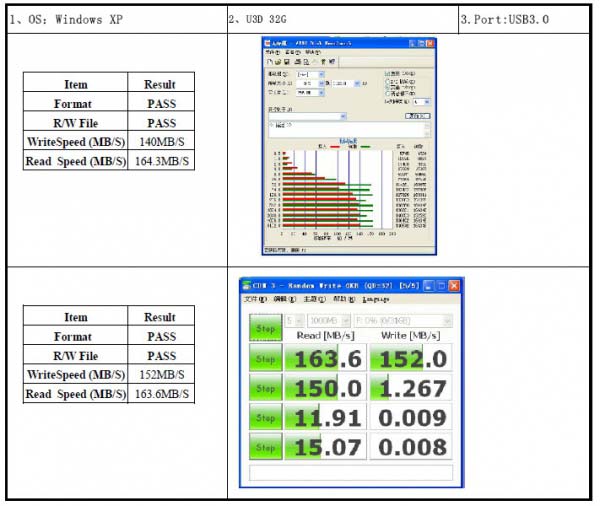Viewport: 600px width, 506px height.
Task: Click the CrystalDiskMark title bar app icon
Action: click(245, 285)
